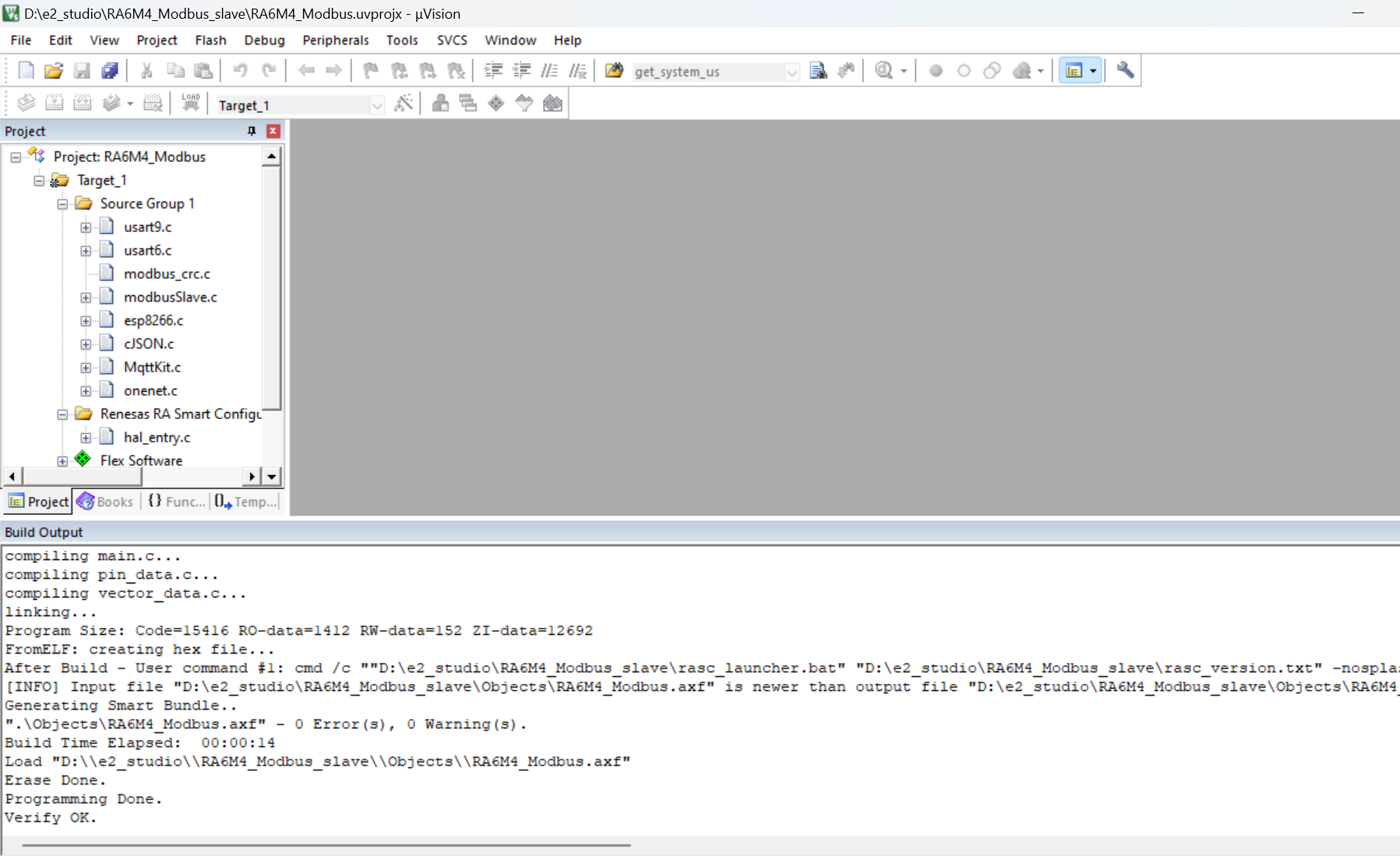1400x856 pixels.
Task: Click the Start/Stop Debug Session magnifier icon
Action: [883, 71]
